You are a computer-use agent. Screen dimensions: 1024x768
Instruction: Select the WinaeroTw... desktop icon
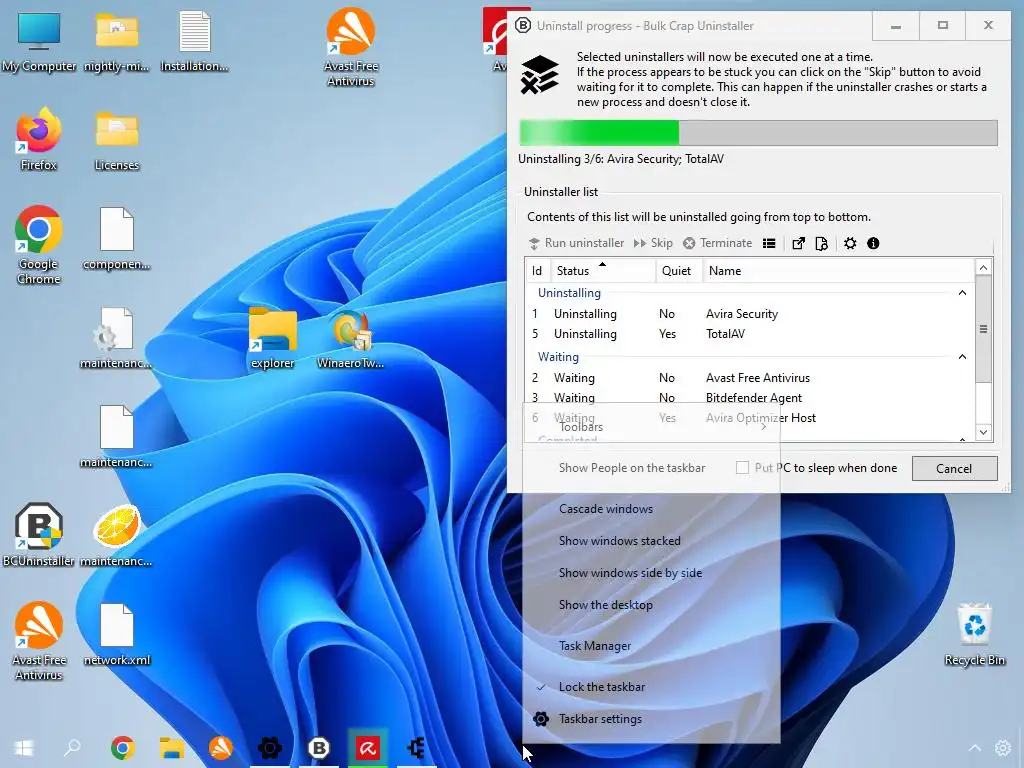351,338
